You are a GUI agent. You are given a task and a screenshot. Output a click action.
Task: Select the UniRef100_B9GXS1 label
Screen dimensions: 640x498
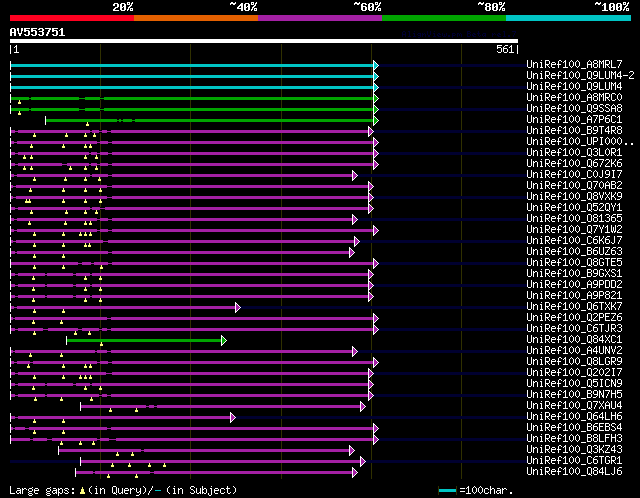click(574, 273)
